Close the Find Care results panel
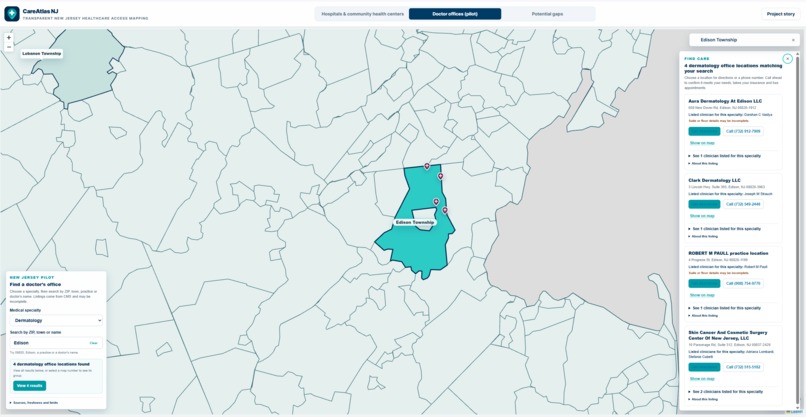Image resolution: width=806 pixels, height=417 pixels. 787,59
